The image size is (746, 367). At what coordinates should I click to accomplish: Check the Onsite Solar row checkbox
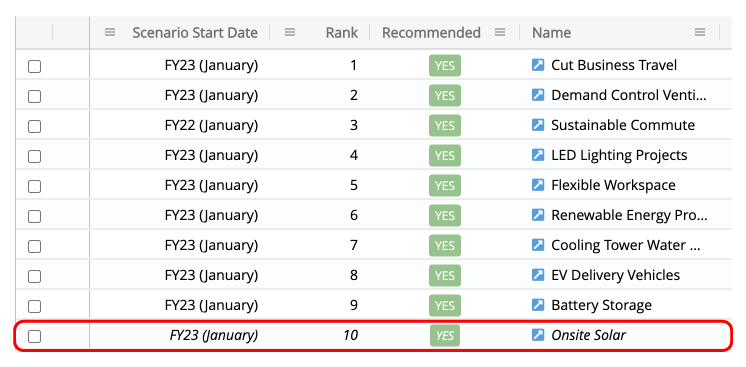coord(34,337)
